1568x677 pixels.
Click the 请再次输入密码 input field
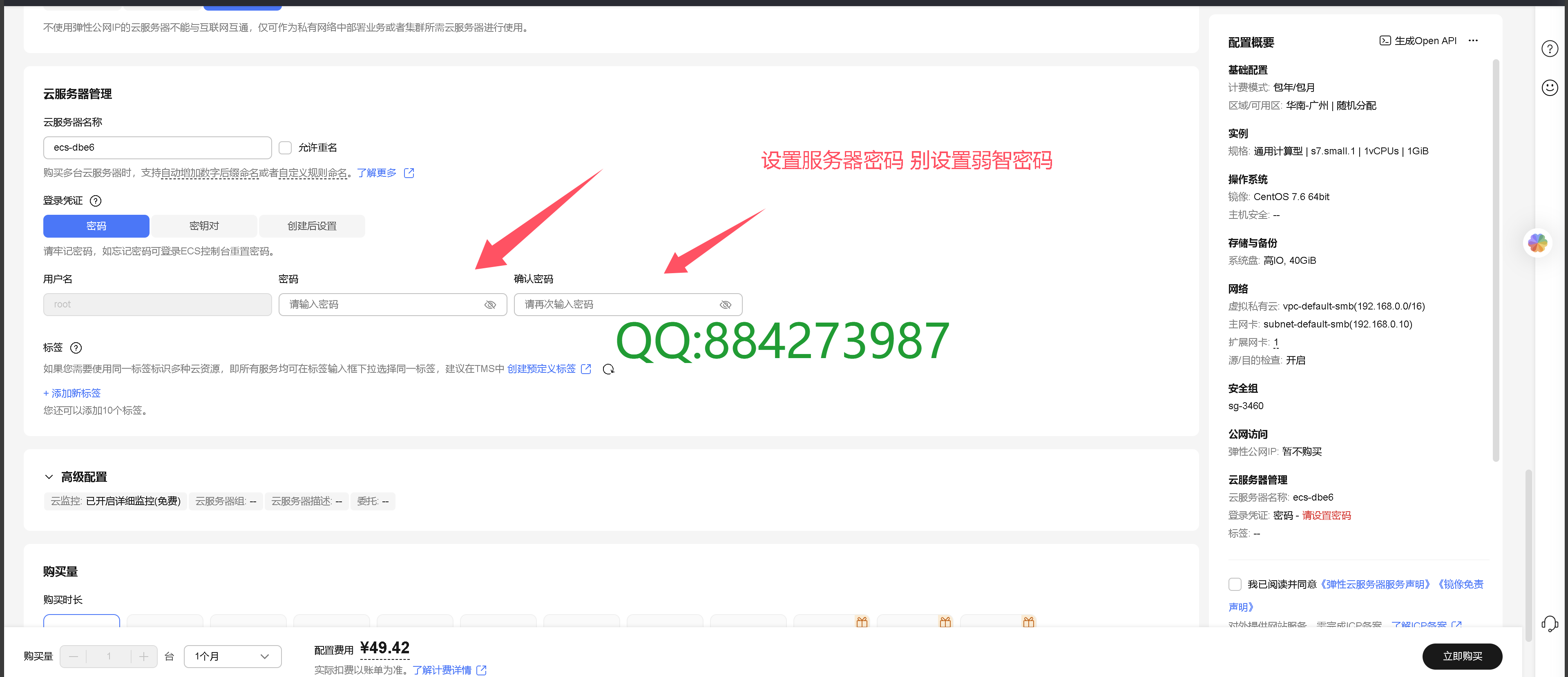(x=628, y=305)
